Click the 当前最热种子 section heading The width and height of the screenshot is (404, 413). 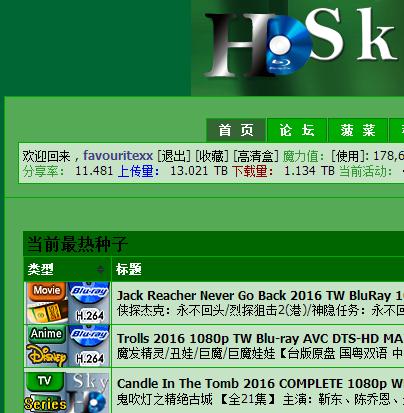(77, 244)
